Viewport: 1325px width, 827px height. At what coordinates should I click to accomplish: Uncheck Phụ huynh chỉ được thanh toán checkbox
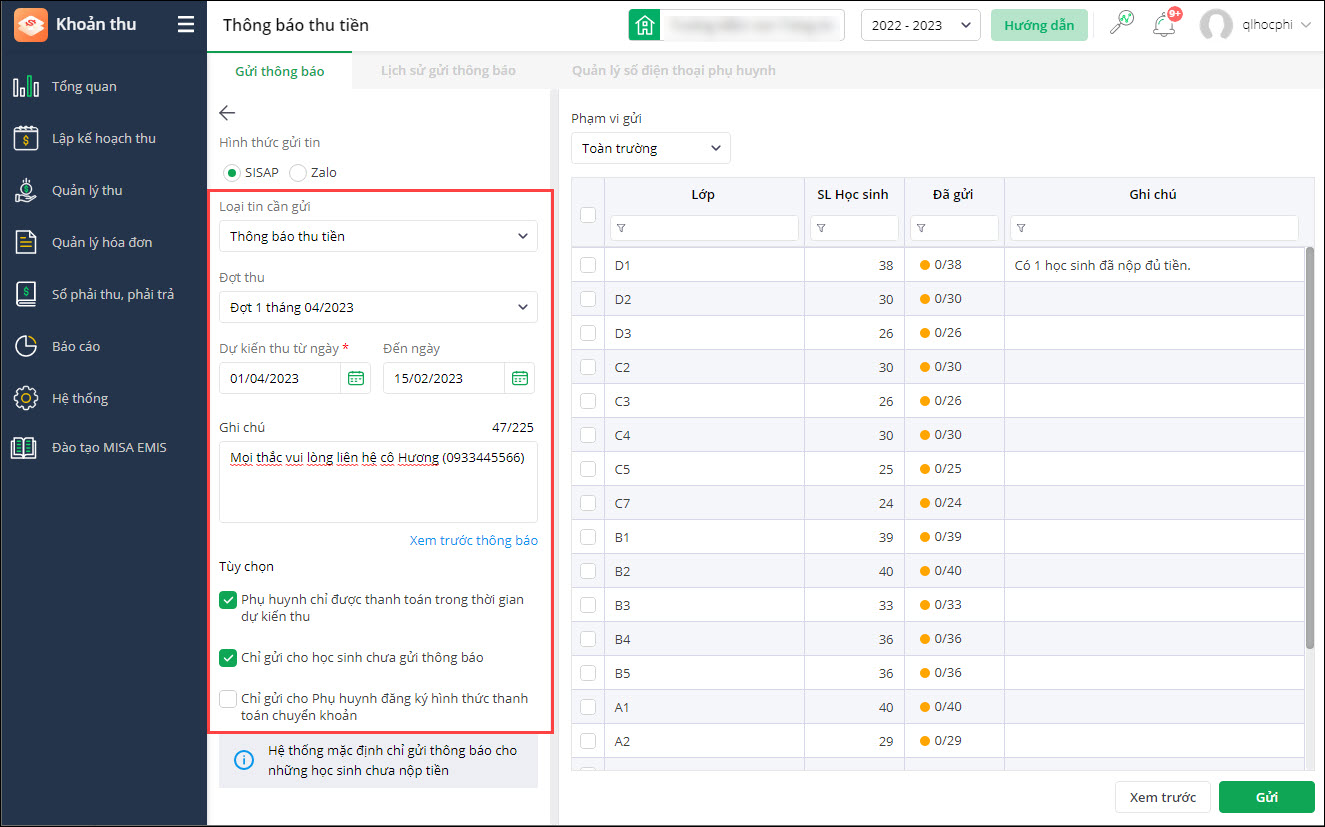[x=228, y=600]
